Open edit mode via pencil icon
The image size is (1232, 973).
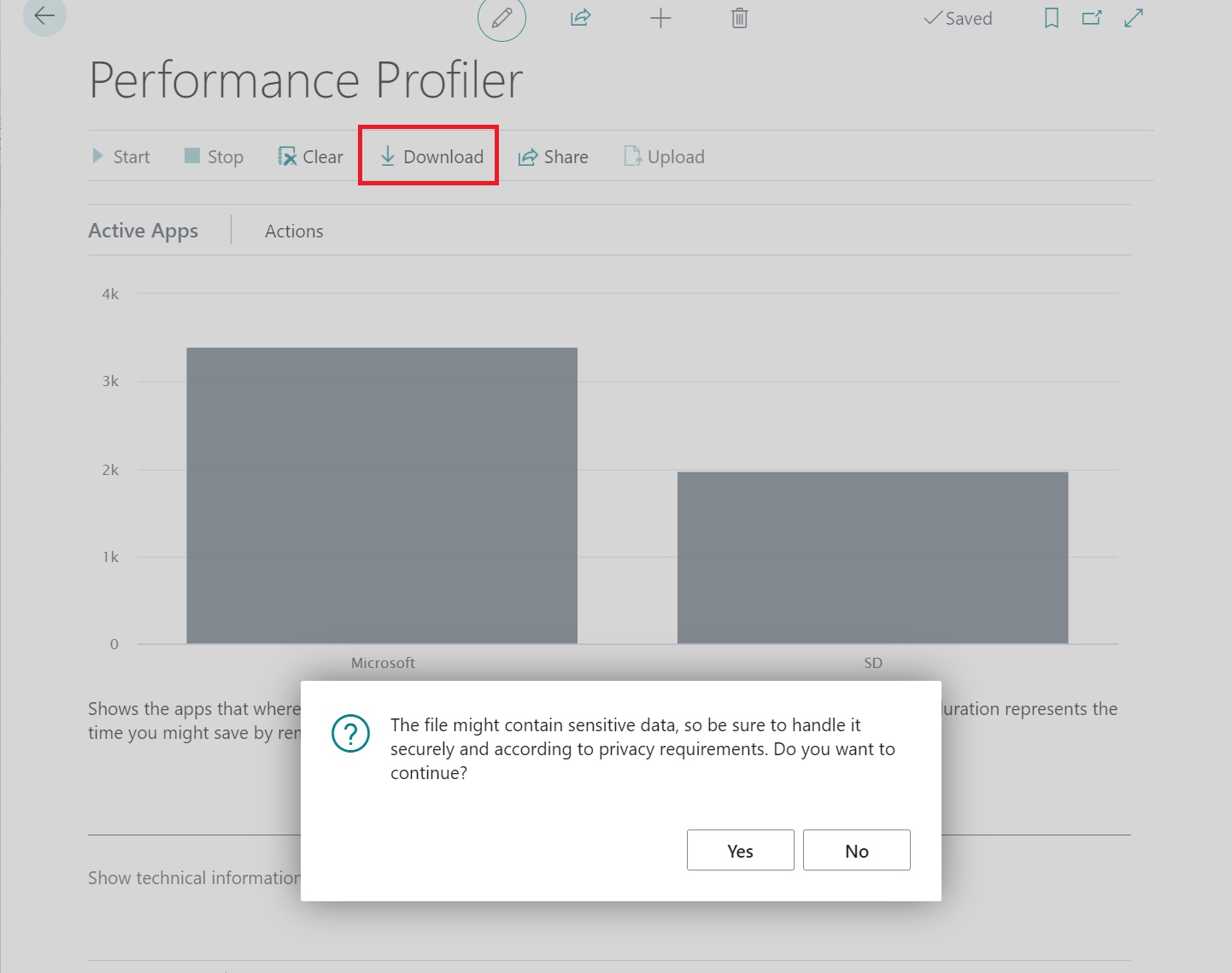(x=502, y=18)
